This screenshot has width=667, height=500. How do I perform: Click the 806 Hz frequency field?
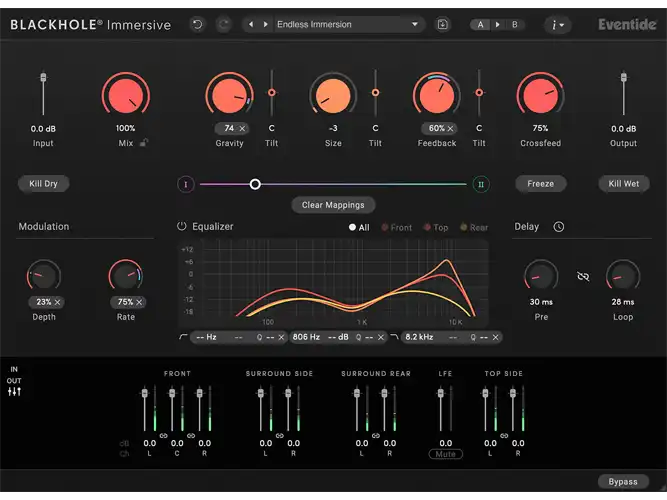pos(306,337)
